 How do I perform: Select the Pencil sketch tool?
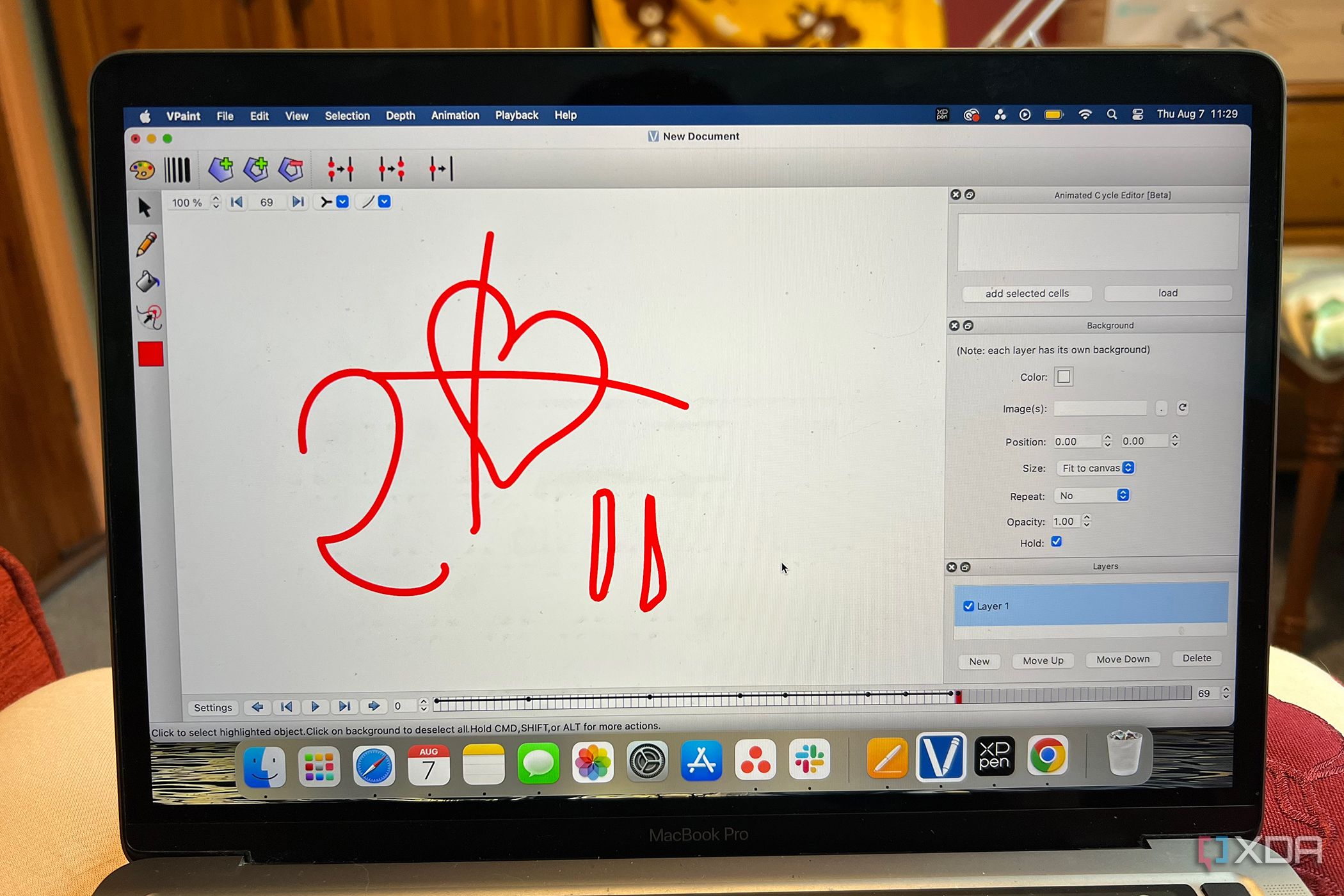coord(147,244)
